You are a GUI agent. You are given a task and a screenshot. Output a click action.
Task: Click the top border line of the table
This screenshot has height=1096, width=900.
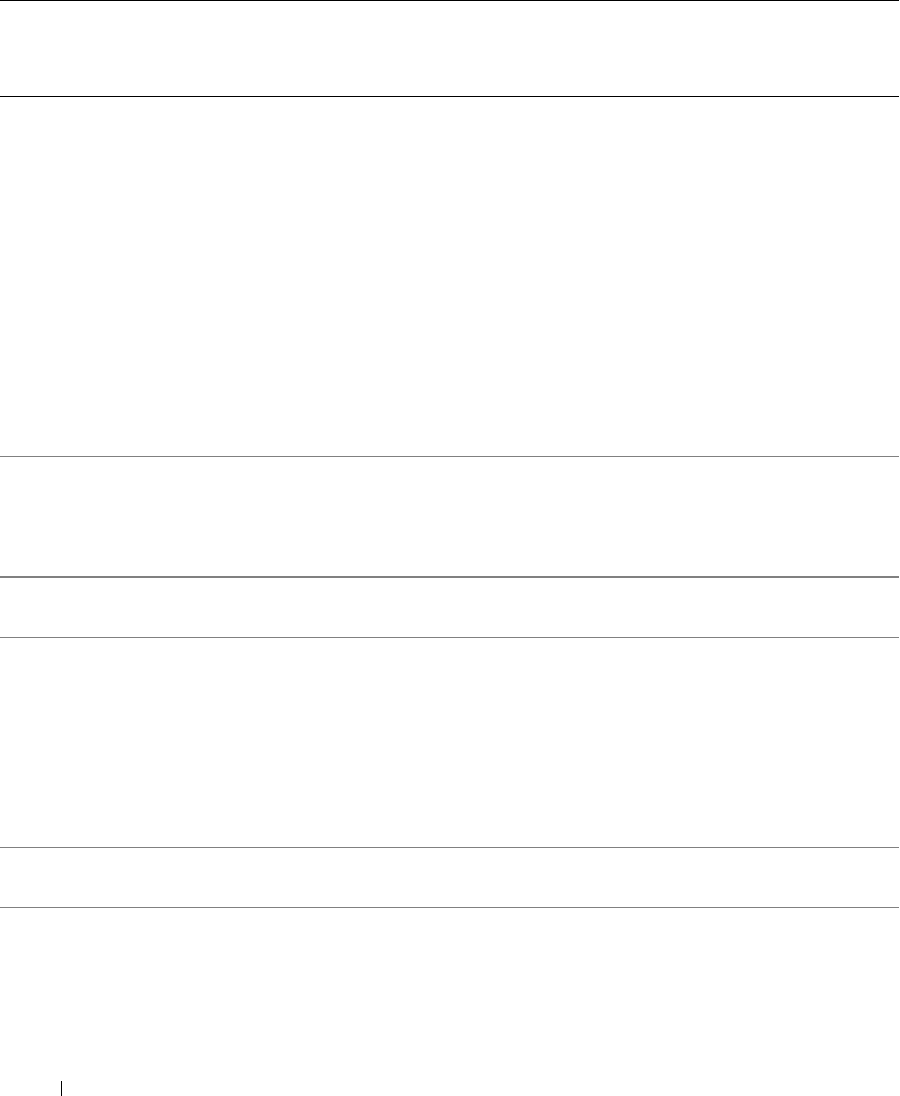pyautogui.click(x=450, y=1)
